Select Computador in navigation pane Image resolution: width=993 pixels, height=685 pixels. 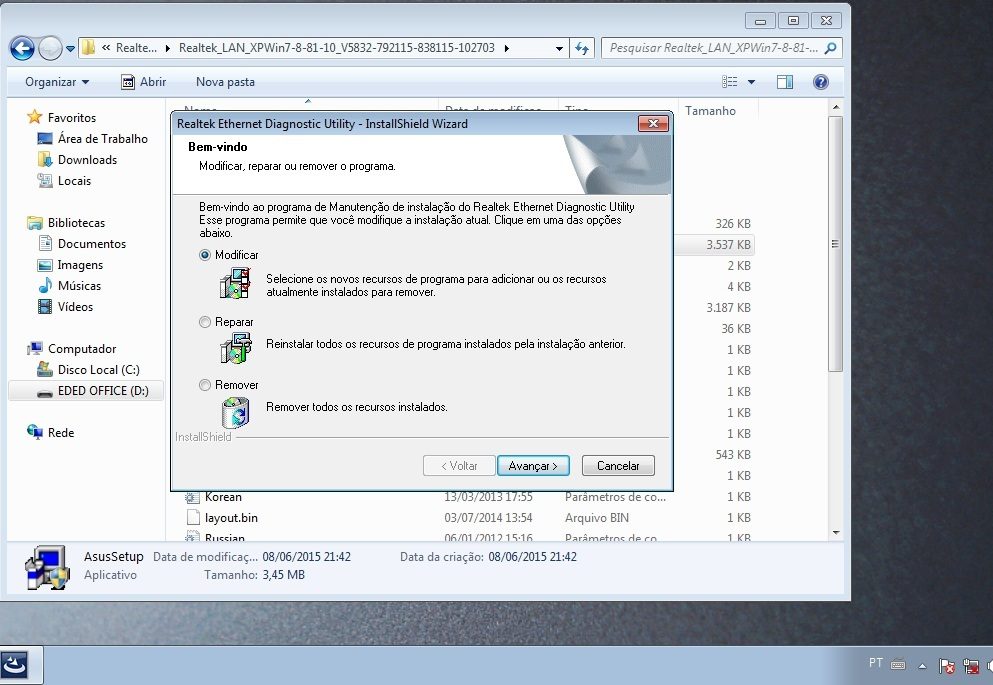[82, 349]
